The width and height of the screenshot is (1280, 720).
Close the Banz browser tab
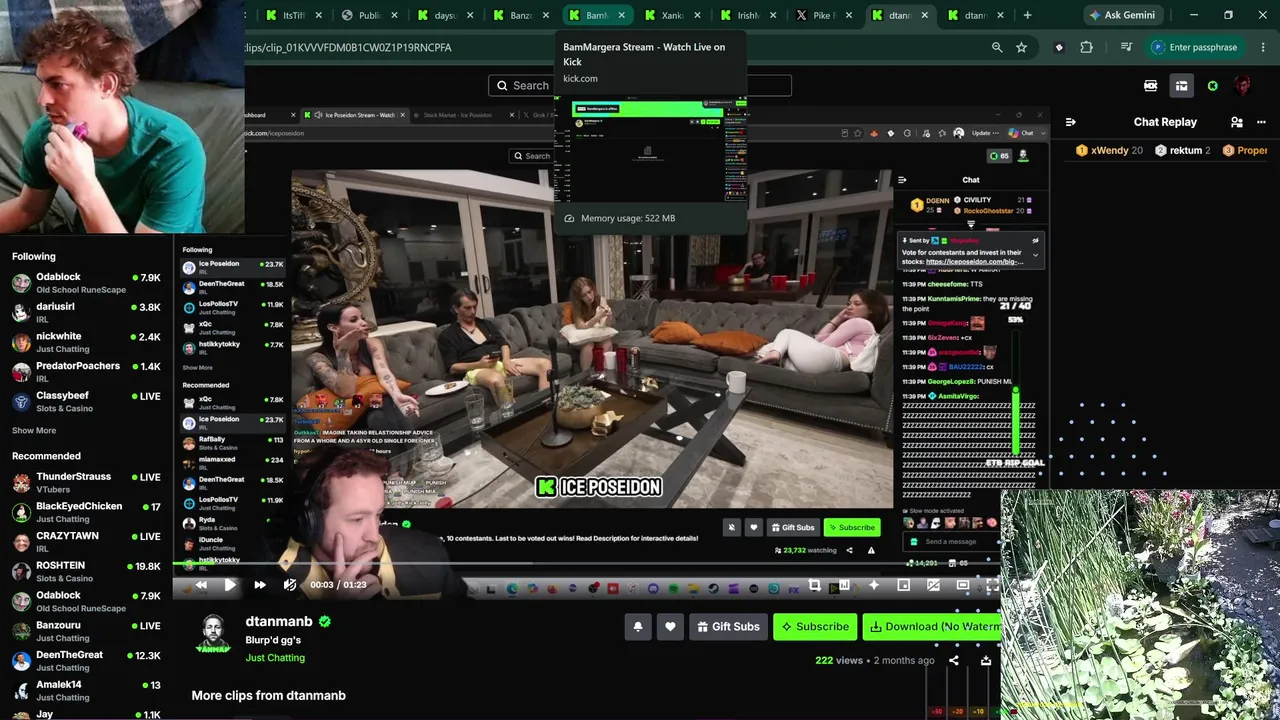tap(546, 15)
